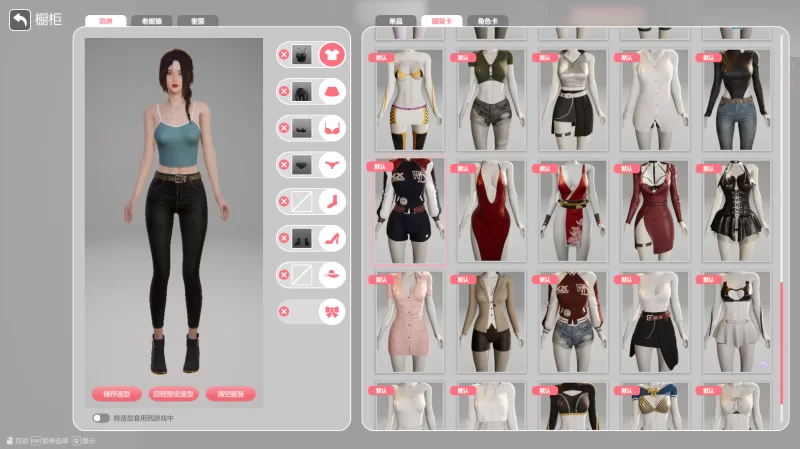Switch to the third character tab
This screenshot has height=449, width=800.
(197, 21)
